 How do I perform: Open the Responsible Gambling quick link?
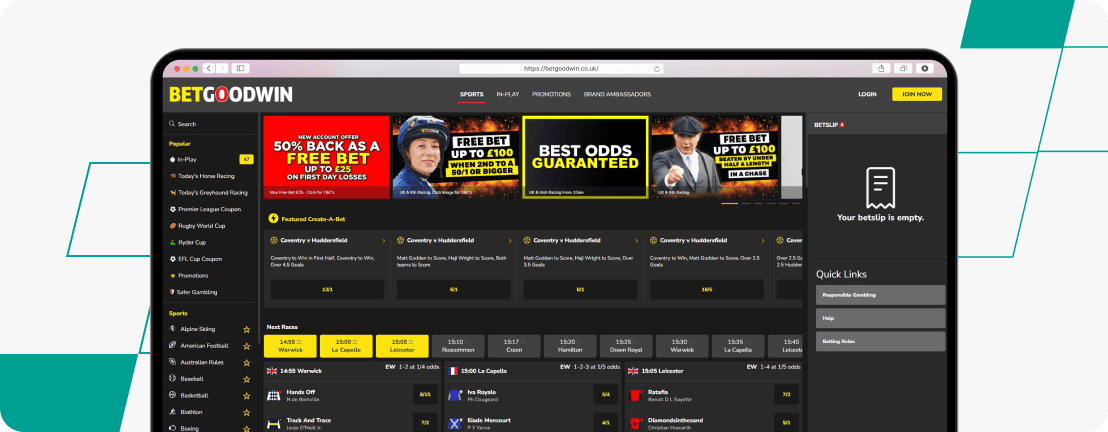[x=880, y=295]
